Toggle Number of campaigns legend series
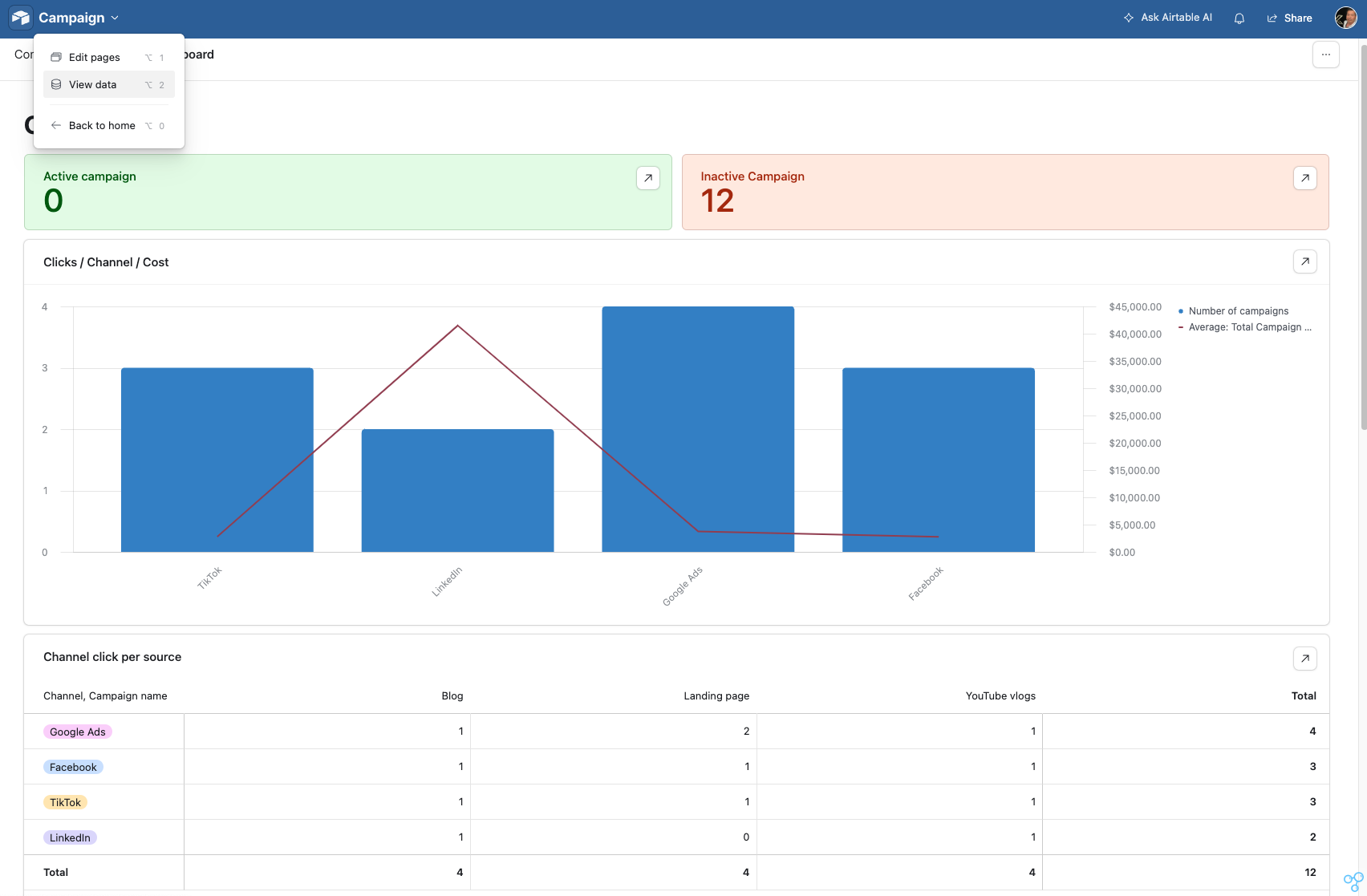 point(1238,311)
